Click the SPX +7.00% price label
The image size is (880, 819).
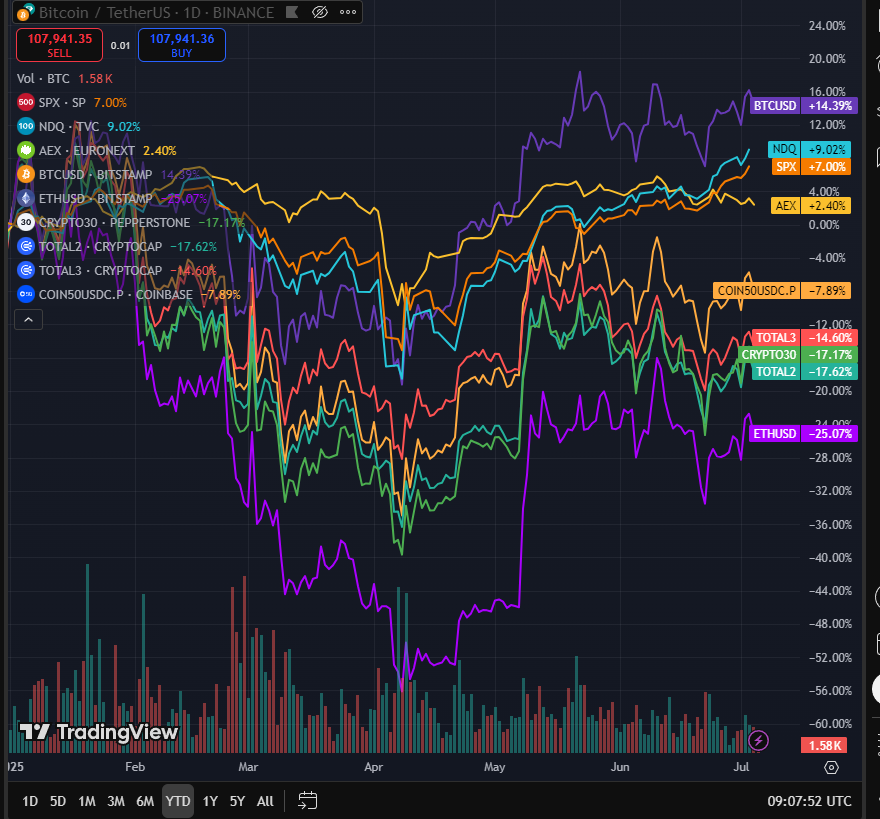811,167
